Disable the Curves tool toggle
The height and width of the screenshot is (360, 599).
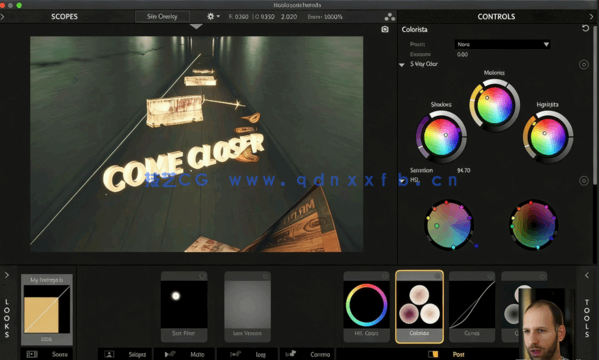(x=491, y=276)
